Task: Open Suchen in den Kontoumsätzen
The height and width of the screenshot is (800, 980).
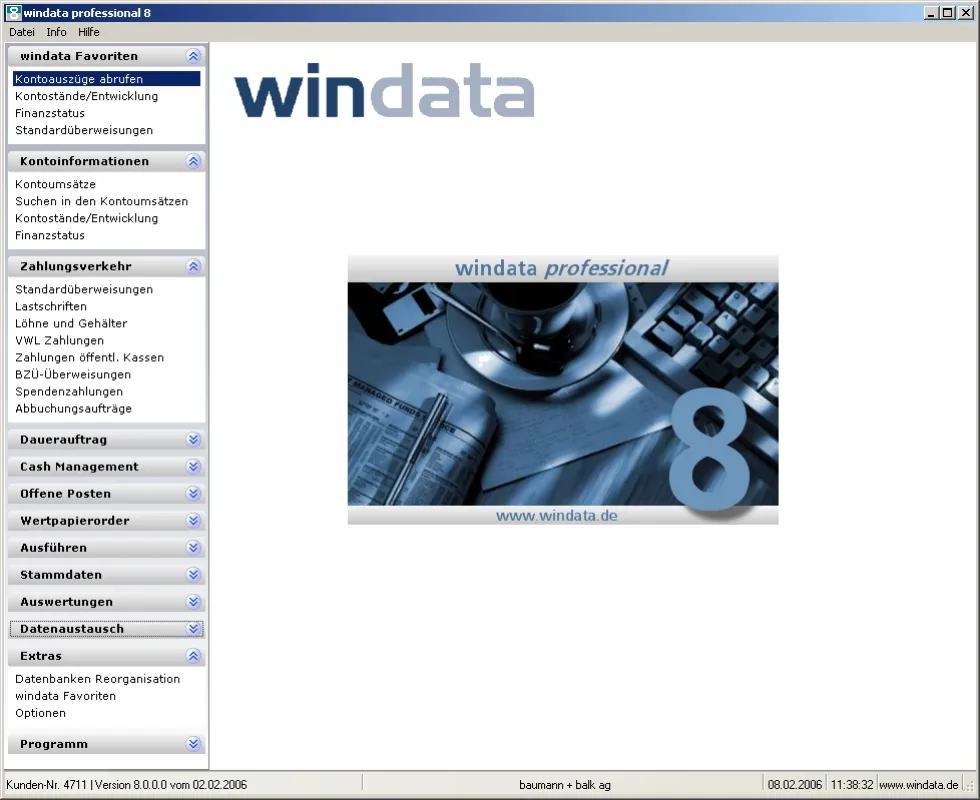Action: (x=101, y=201)
